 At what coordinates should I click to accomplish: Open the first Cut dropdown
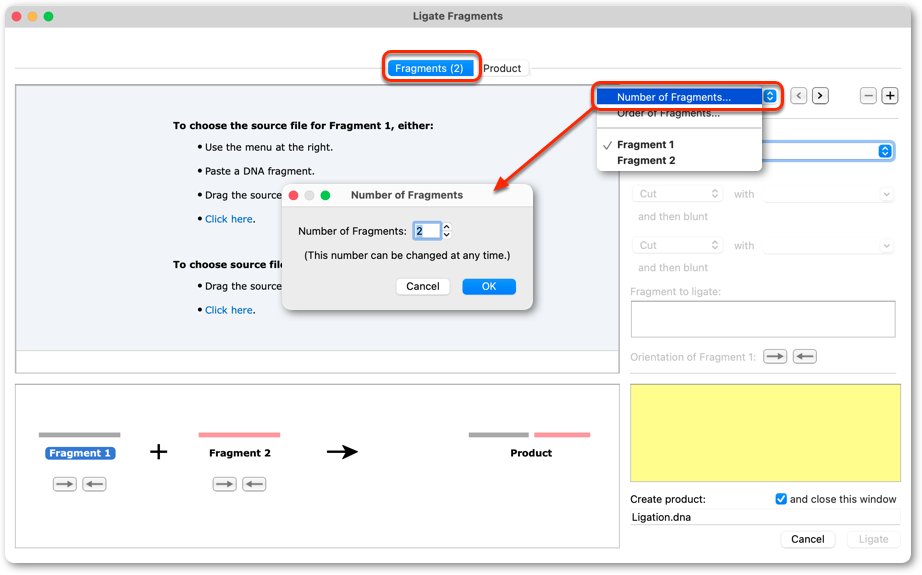677,194
